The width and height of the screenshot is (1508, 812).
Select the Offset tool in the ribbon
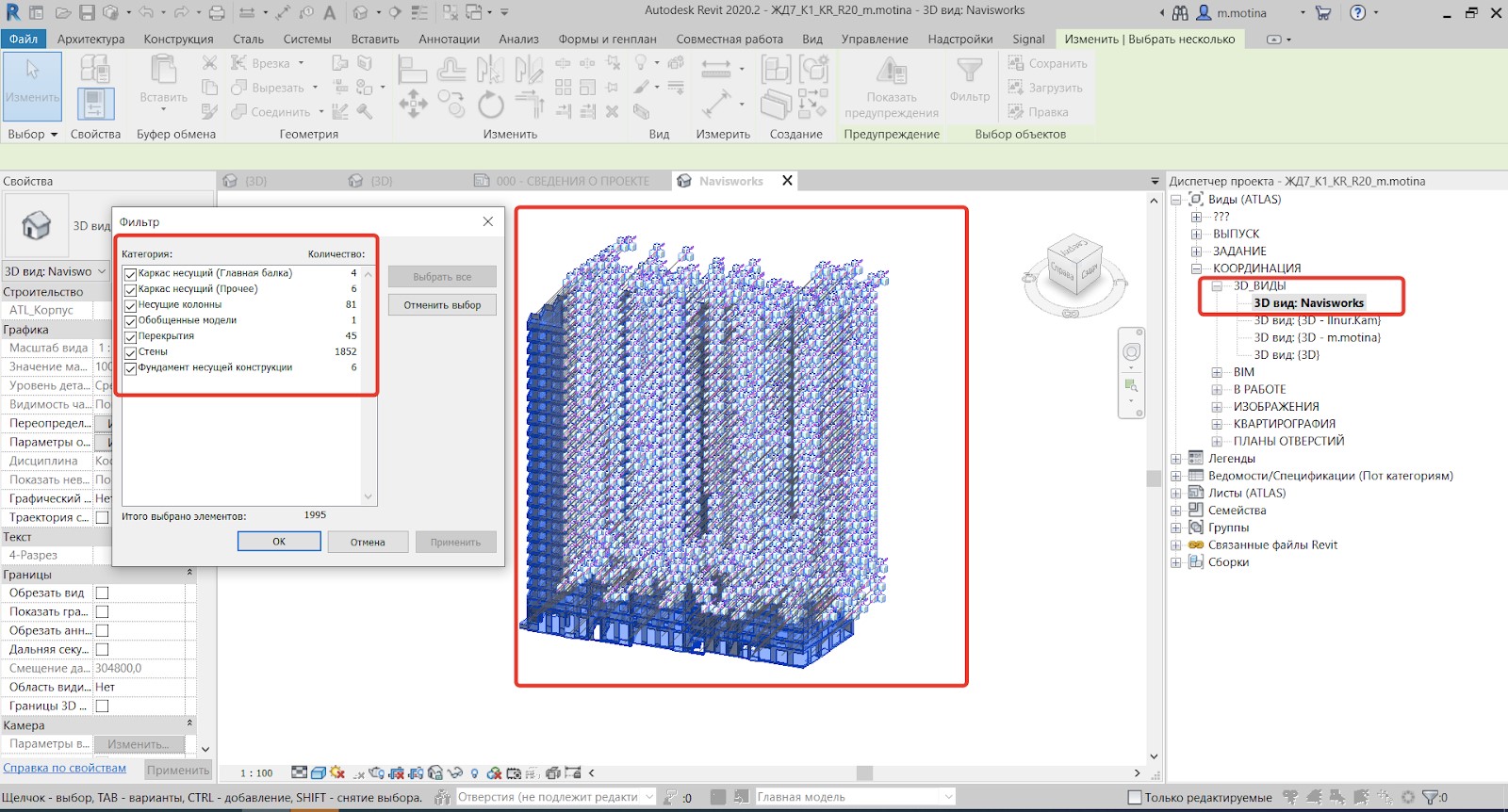tap(451, 68)
